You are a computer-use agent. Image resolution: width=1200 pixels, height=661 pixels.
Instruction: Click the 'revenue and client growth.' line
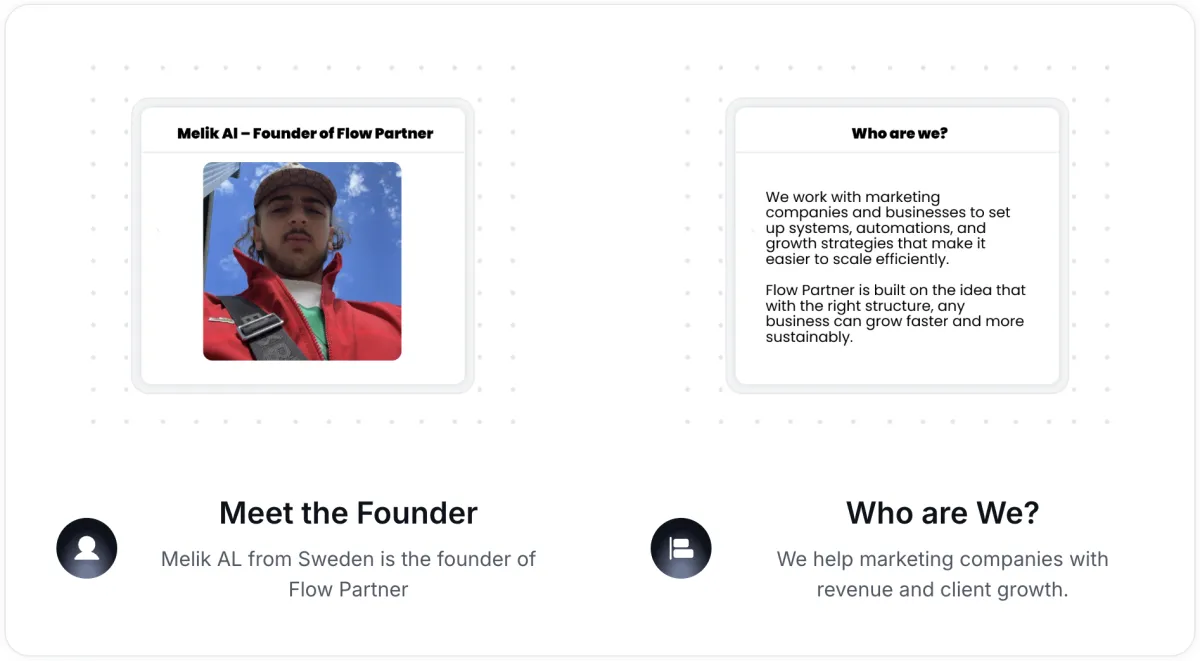pyautogui.click(x=942, y=589)
